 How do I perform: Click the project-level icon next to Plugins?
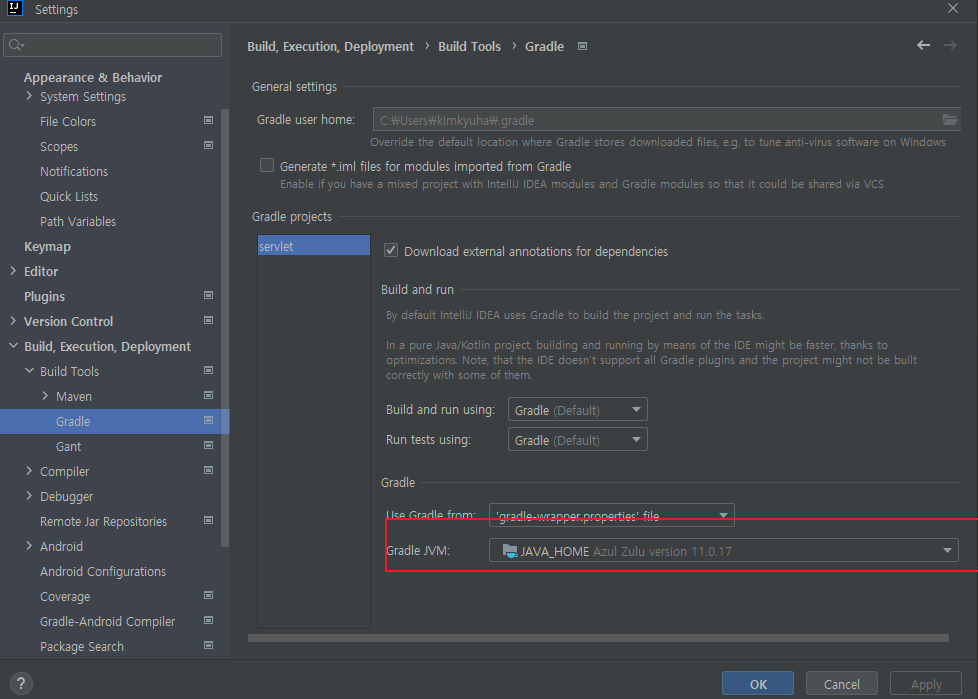pyautogui.click(x=208, y=295)
